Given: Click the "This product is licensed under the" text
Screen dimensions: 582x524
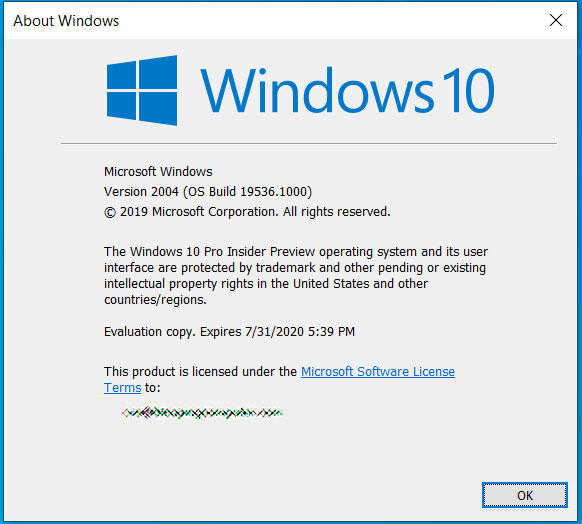Looking at the screenshot, I should tap(200, 371).
